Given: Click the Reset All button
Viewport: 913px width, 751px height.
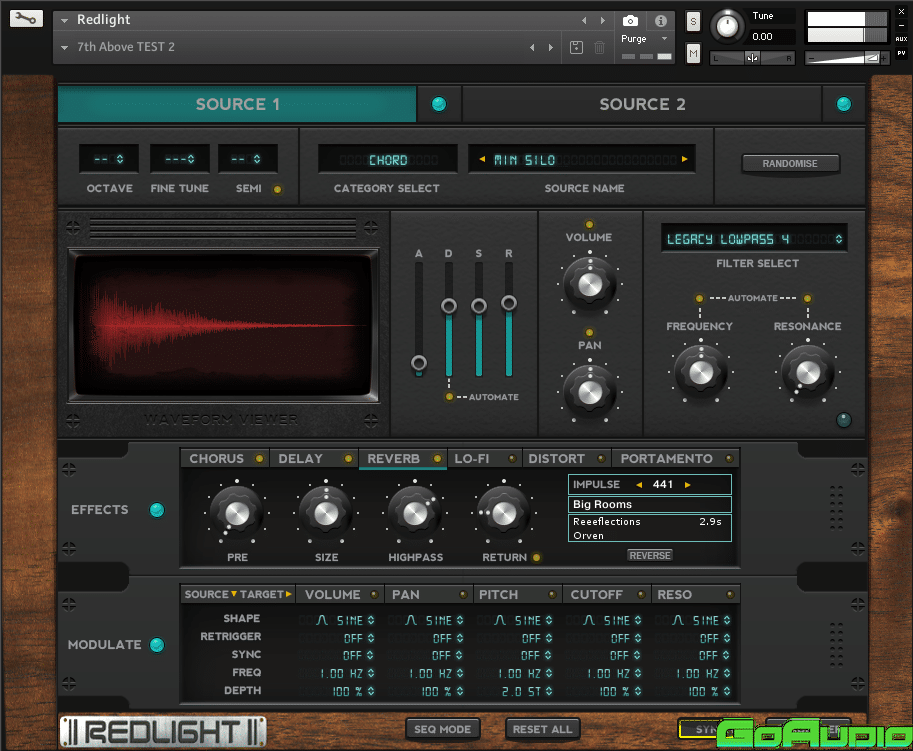Looking at the screenshot, I should tap(542, 729).
